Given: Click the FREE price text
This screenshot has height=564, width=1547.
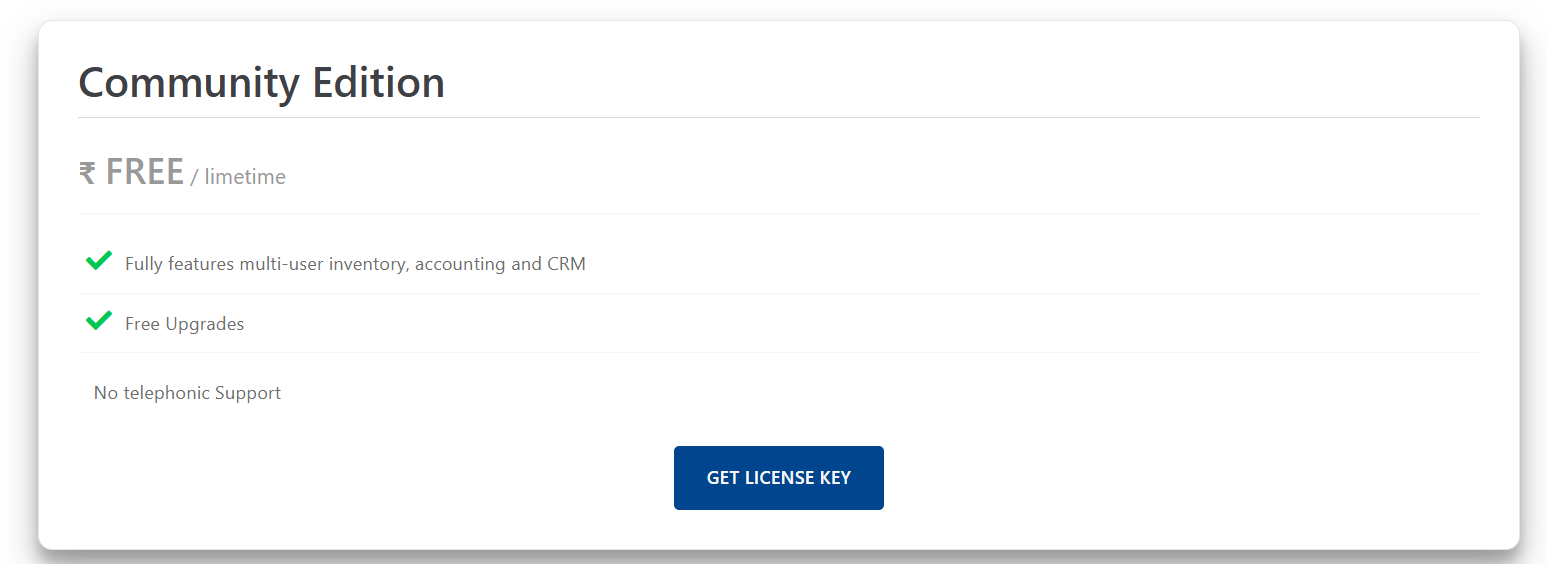Looking at the screenshot, I should coord(145,172).
